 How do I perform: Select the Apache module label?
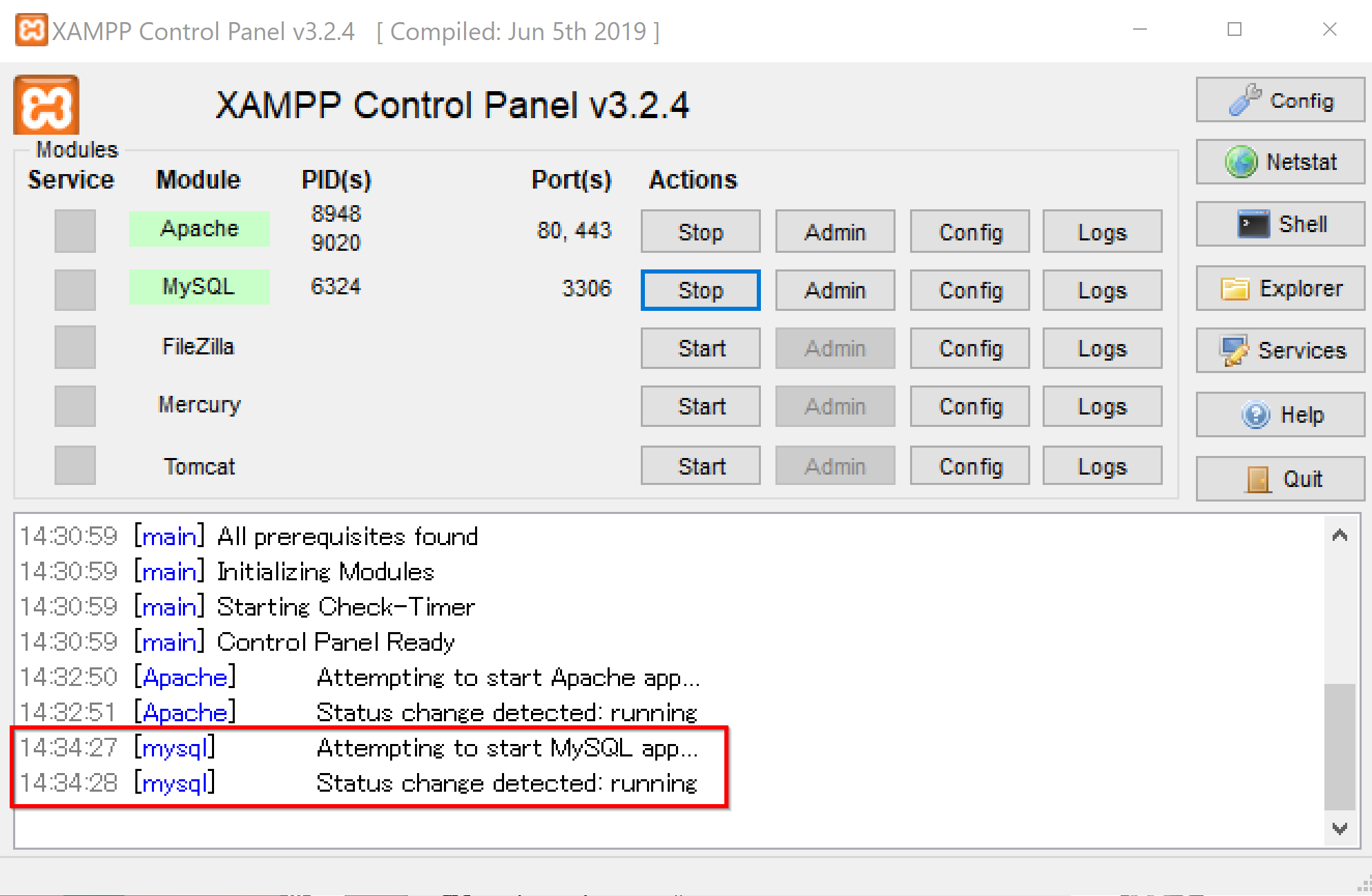coord(199,229)
